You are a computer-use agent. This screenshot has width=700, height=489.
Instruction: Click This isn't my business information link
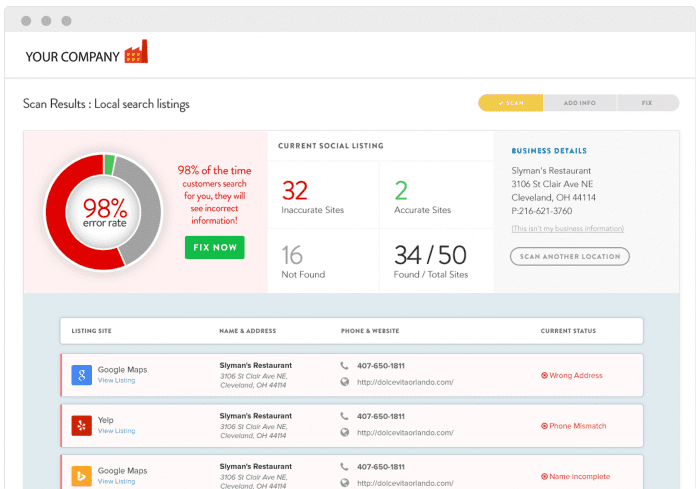(567, 228)
